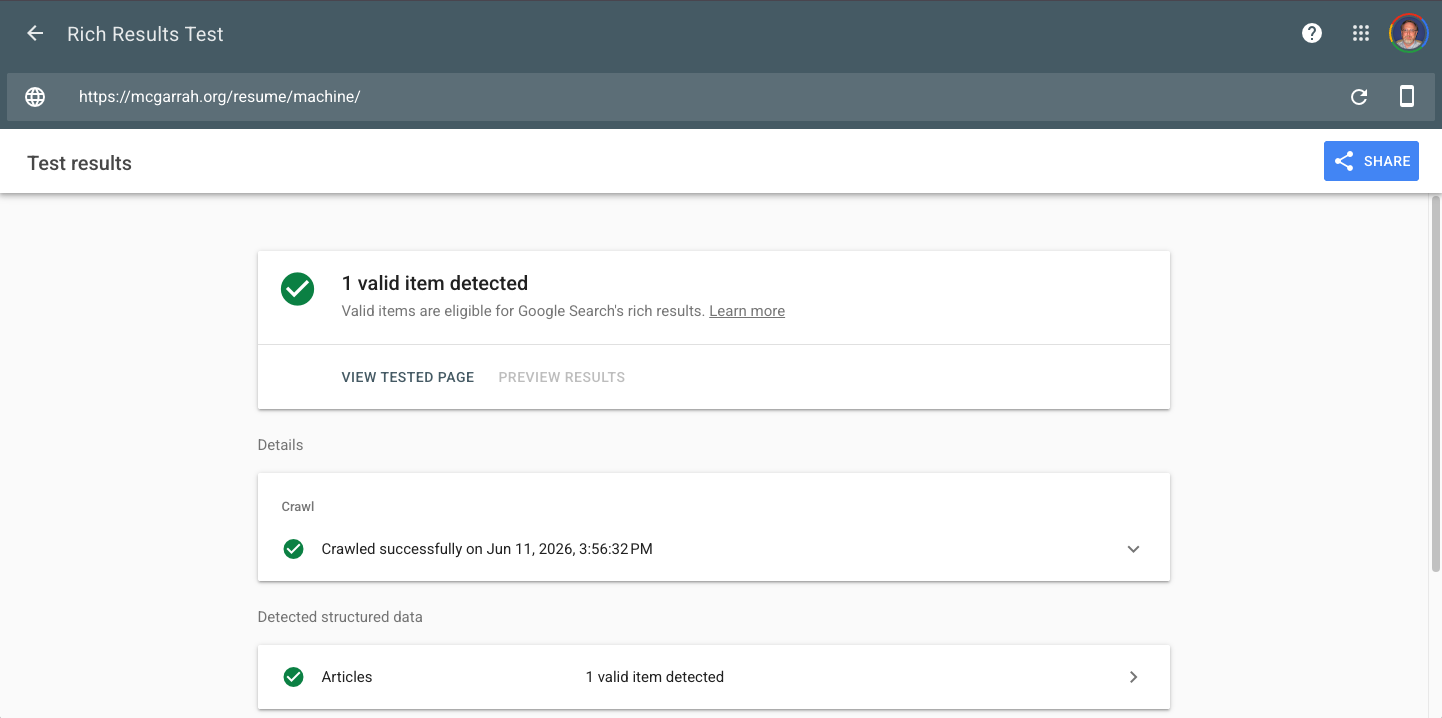
Task: Switch user agent via smartphone icon
Action: point(1407,96)
